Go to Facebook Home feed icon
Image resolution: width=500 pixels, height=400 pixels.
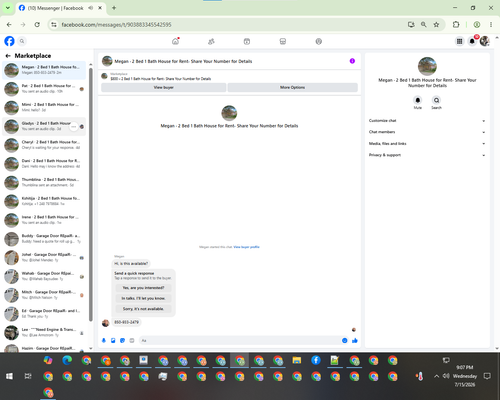tap(175, 41)
